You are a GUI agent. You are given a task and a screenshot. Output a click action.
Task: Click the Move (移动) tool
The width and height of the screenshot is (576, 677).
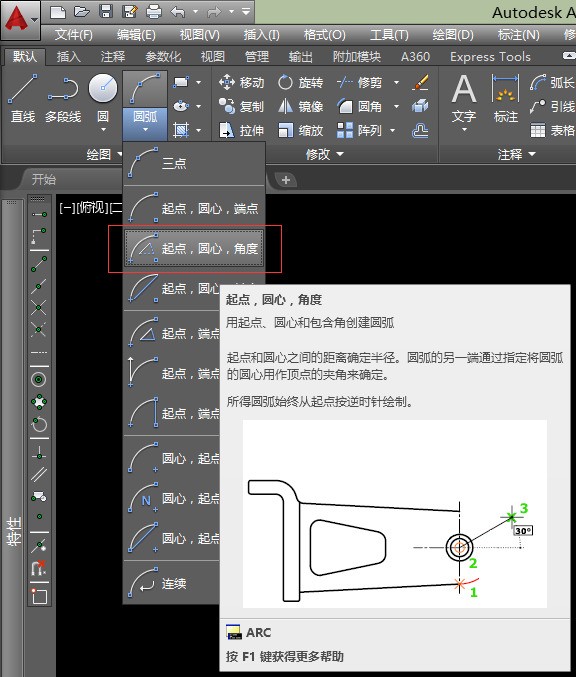[x=241, y=82]
